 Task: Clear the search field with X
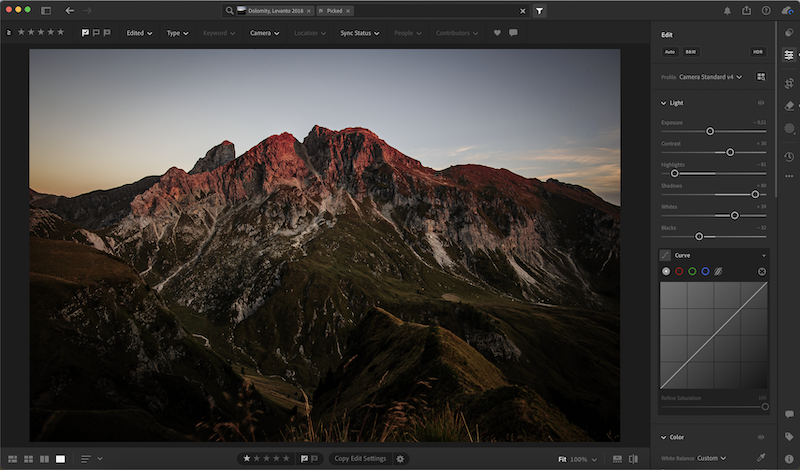pyautogui.click(x=523, y=11)
